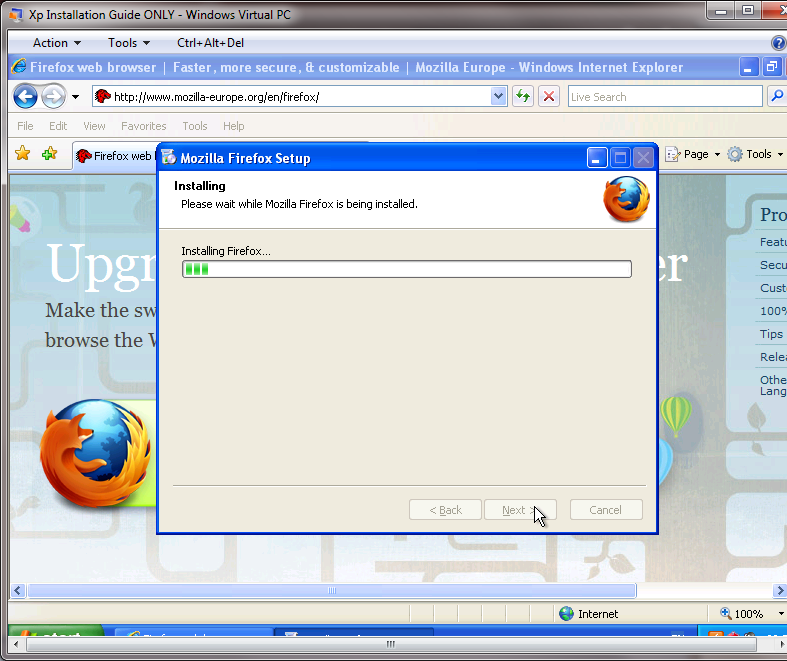Click the search magnifier icon

click(776, 96)
